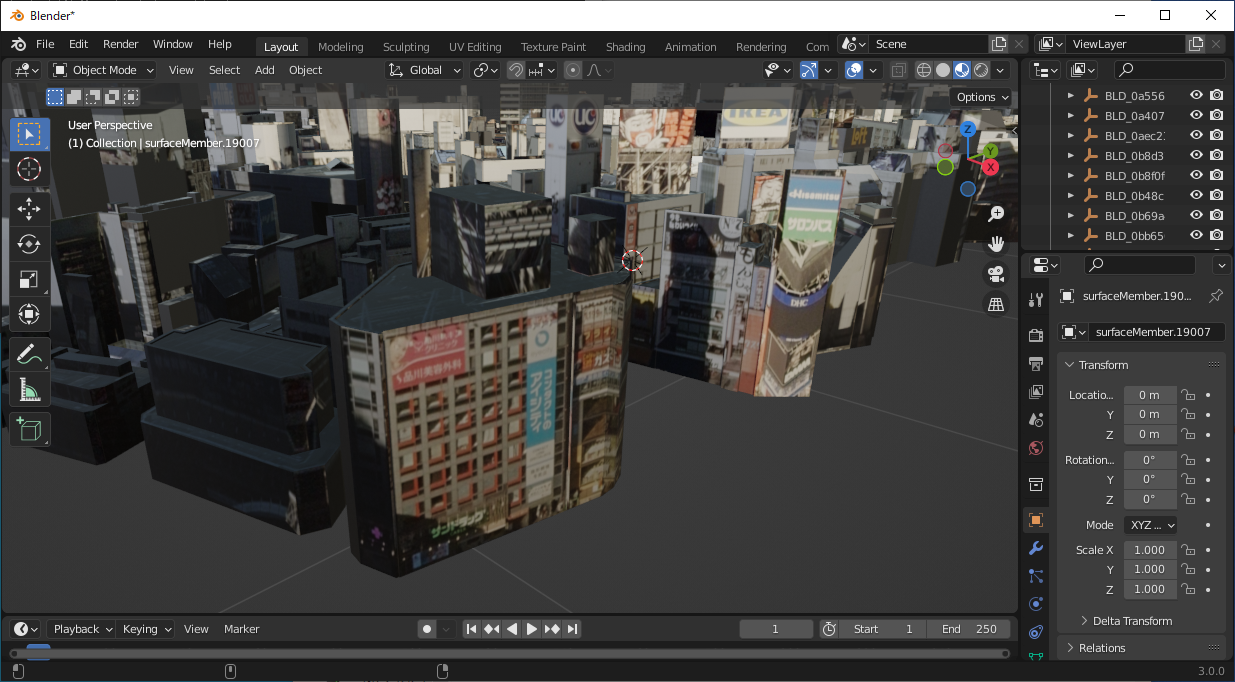1235x682 pixels.
Task: Open the Collection properties tab
Action: (1036, 485)
